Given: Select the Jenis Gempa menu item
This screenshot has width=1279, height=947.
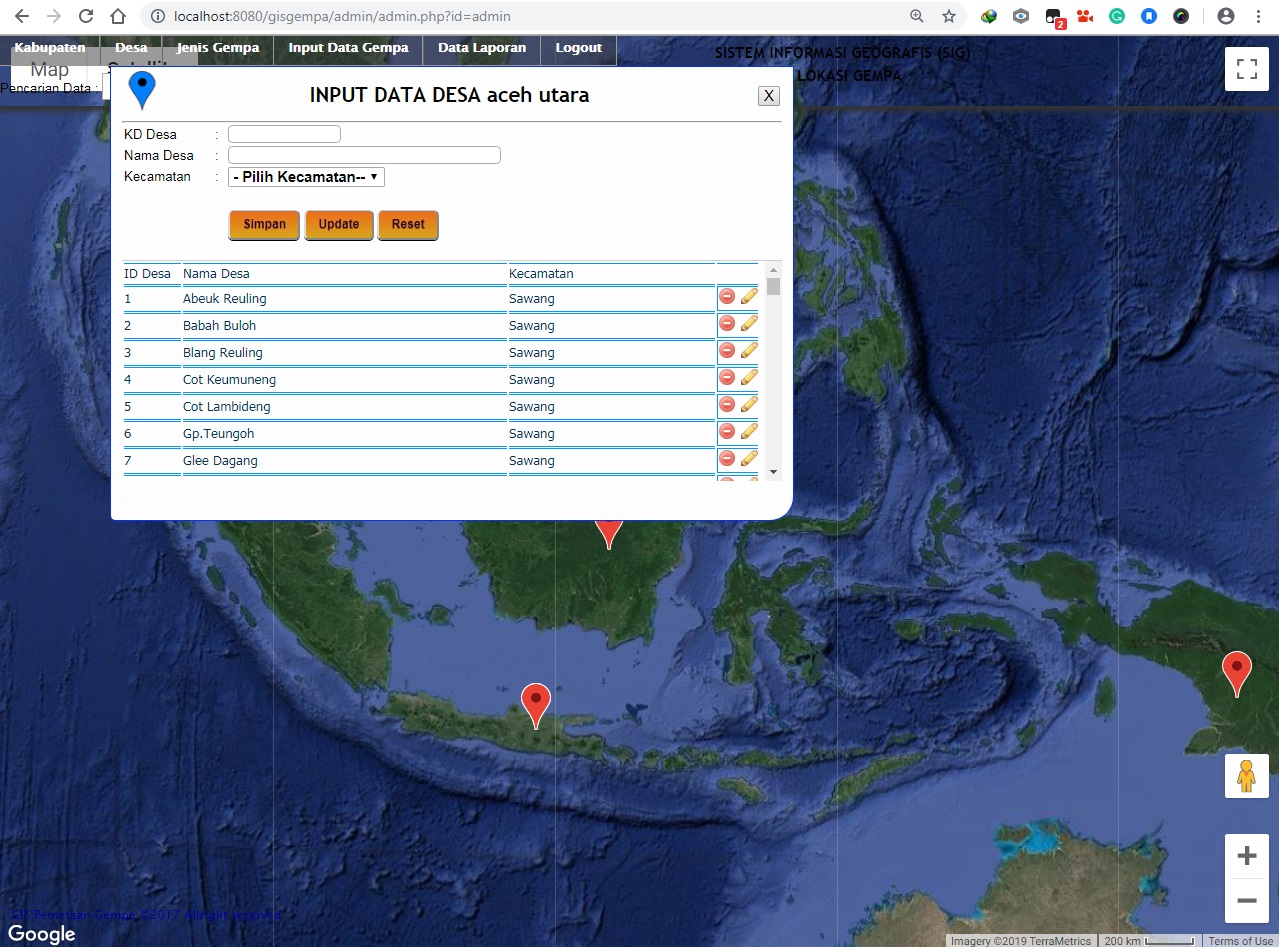Looking at the screenshot, I should click(217, 47).
